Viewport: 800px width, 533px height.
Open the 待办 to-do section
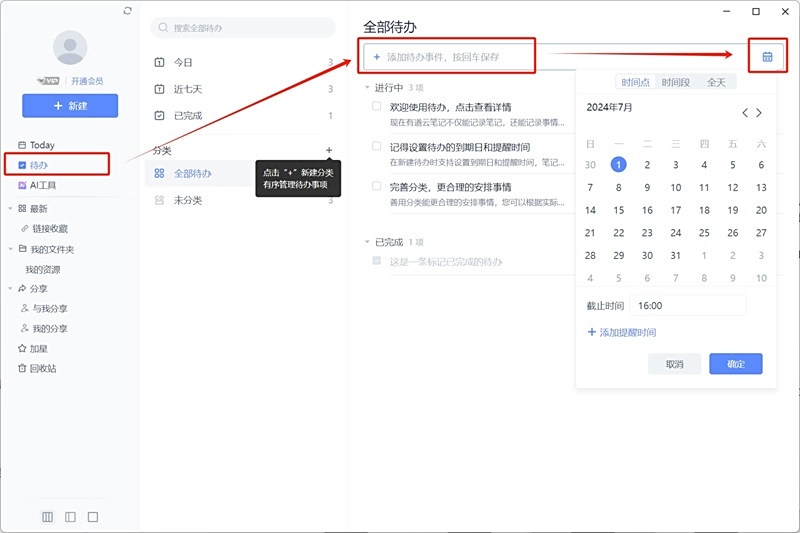pos(33,165)
